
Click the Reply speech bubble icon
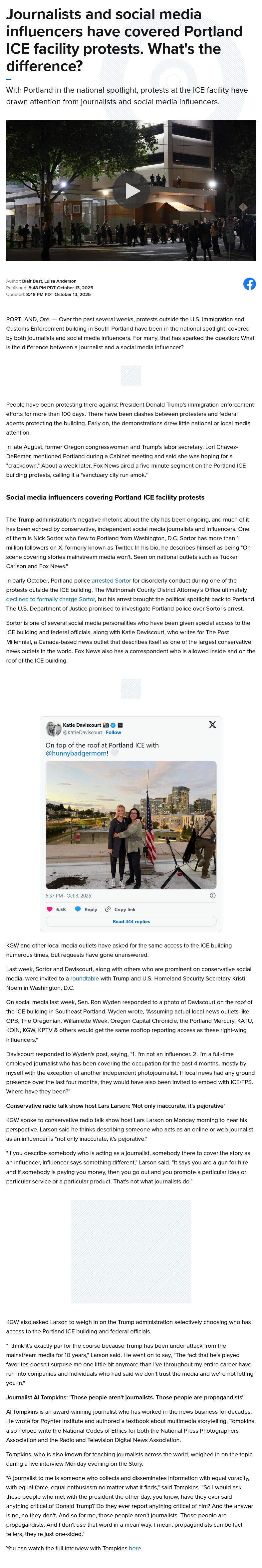[x=78, y=909]
